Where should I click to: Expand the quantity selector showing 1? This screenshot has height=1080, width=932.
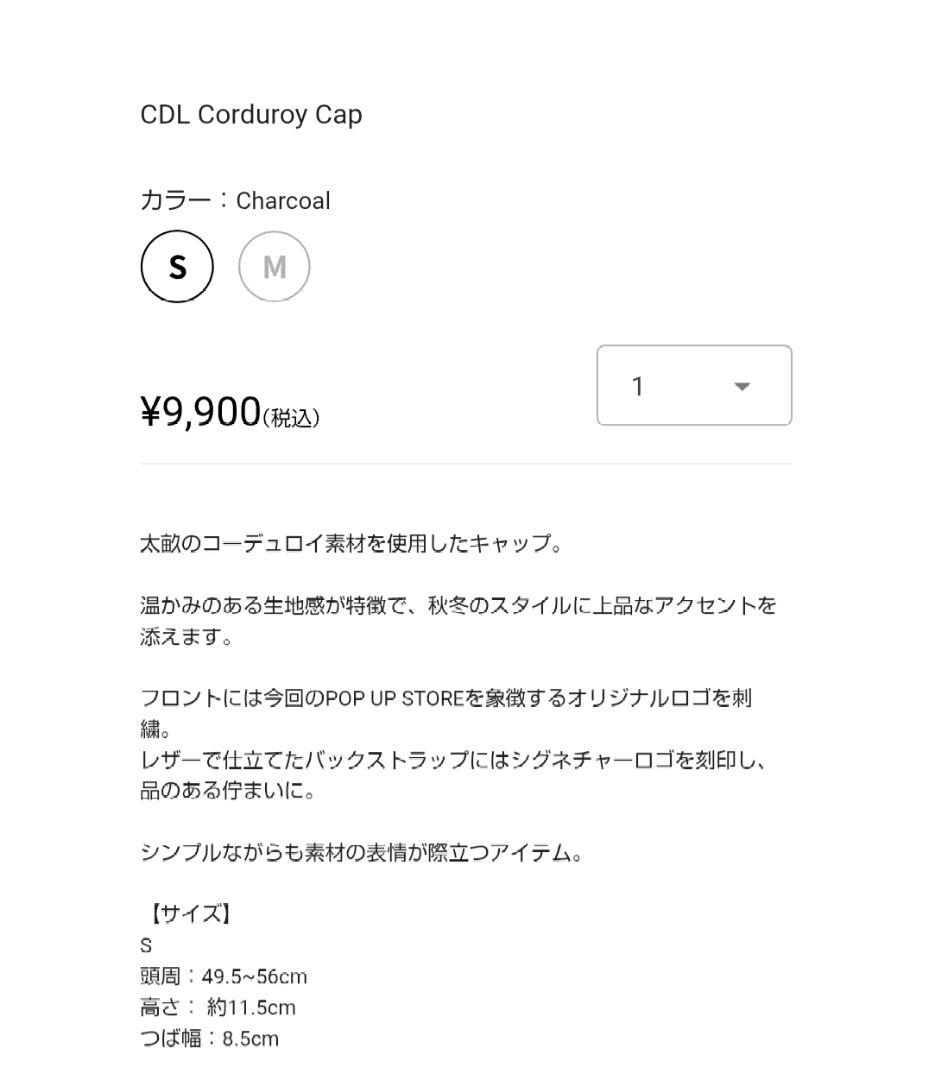693,385
